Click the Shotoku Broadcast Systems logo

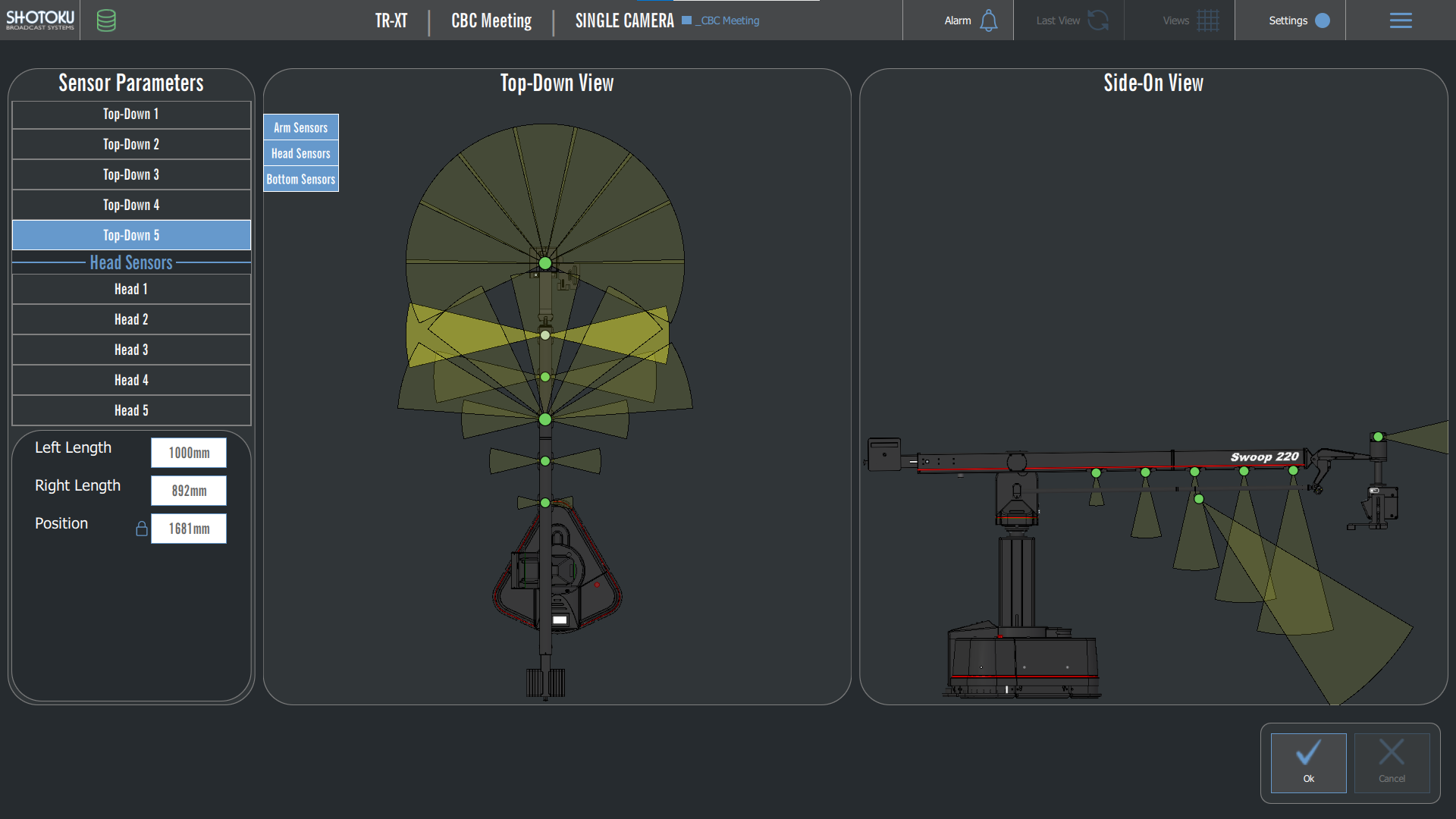click(40, 20)
